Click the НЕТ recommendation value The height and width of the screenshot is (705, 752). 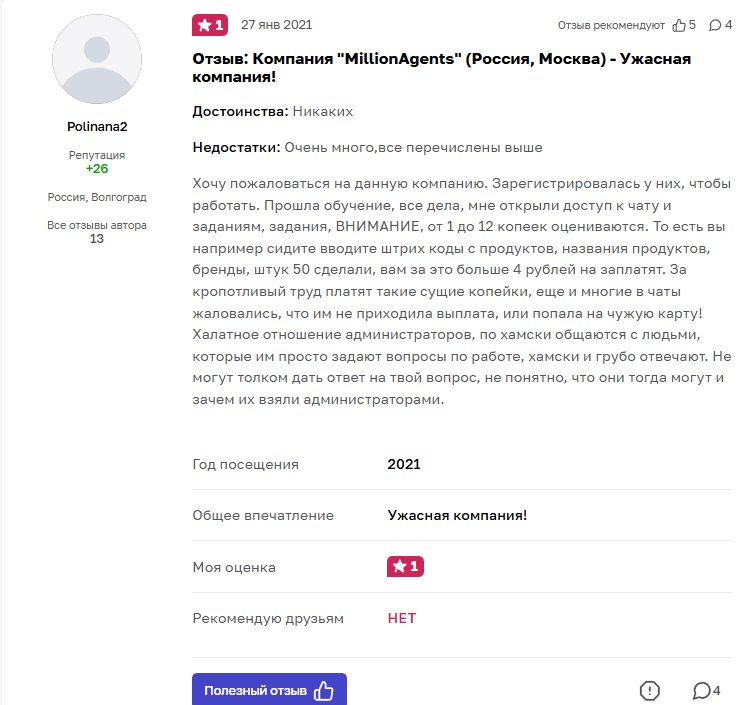[402, 618]
